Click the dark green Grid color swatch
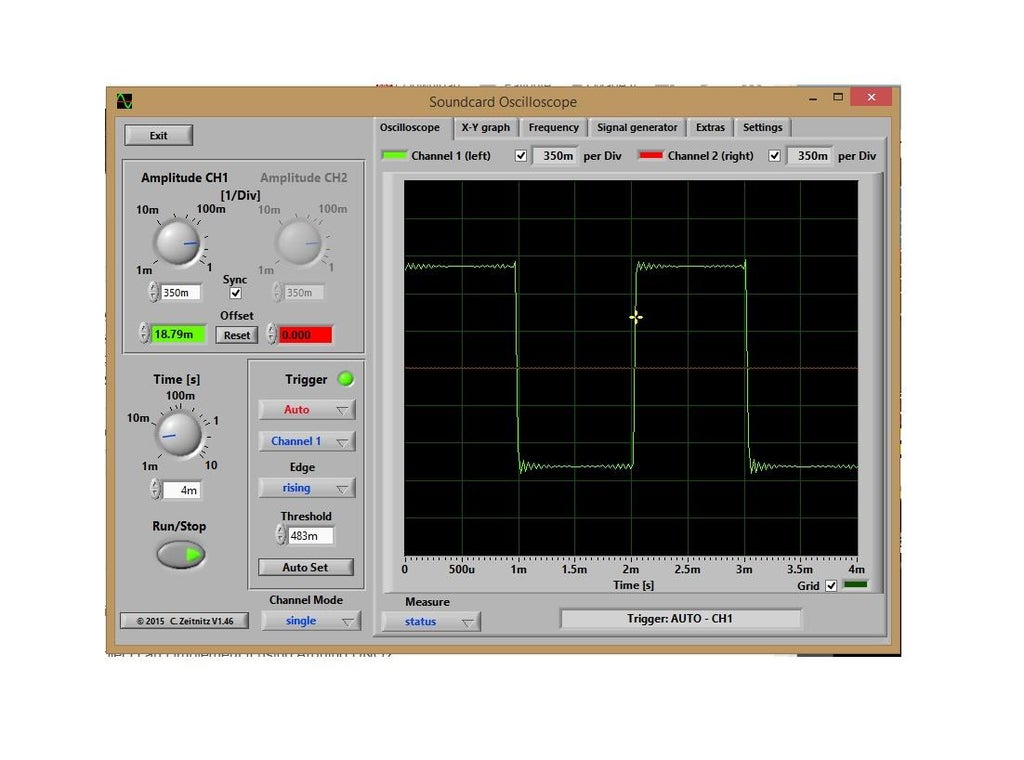The width and height of the screenshot is (1024, 760). tap(856, 585)
